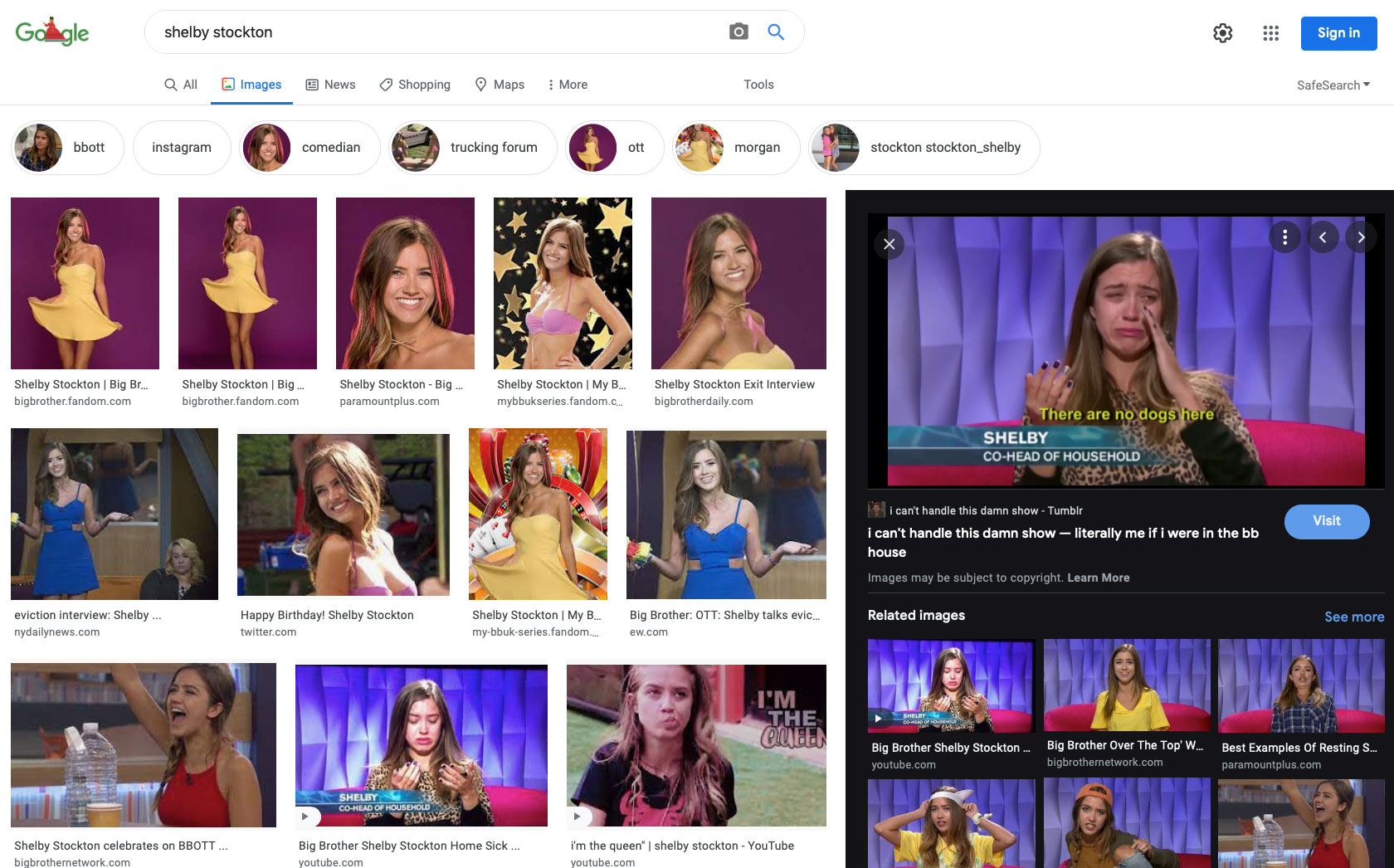Click the Google logo
Image resolution: width=1394 pixels, height=868 pixels.
point(51,32)
